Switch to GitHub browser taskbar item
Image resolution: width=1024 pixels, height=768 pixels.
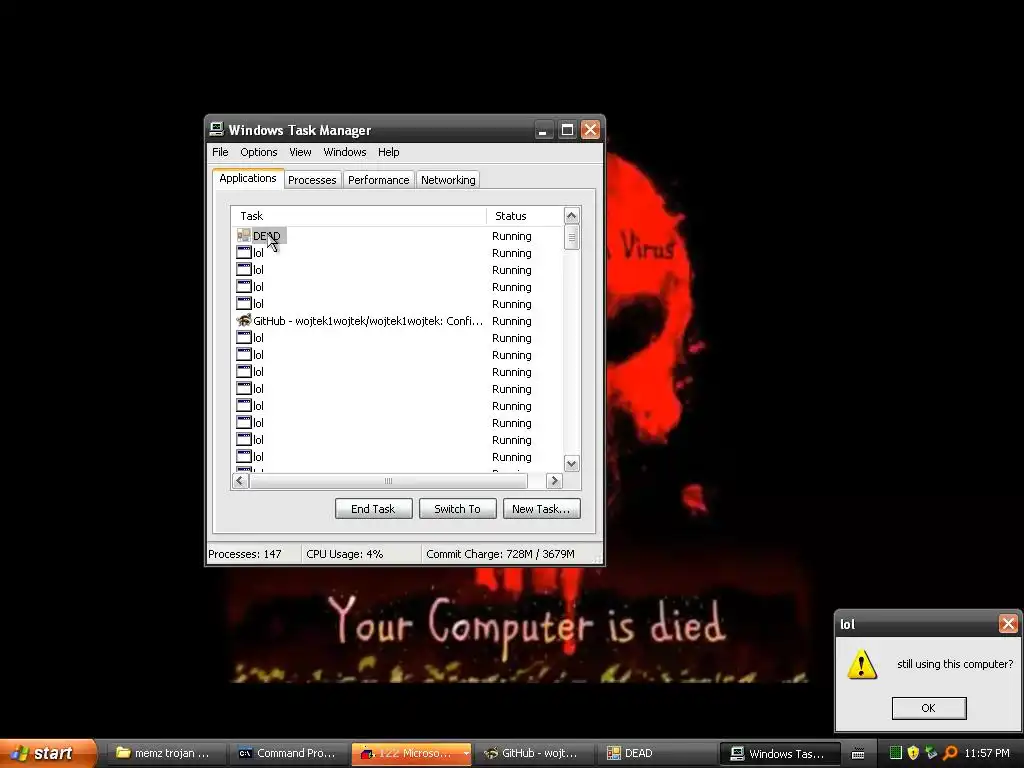point(533,753)
